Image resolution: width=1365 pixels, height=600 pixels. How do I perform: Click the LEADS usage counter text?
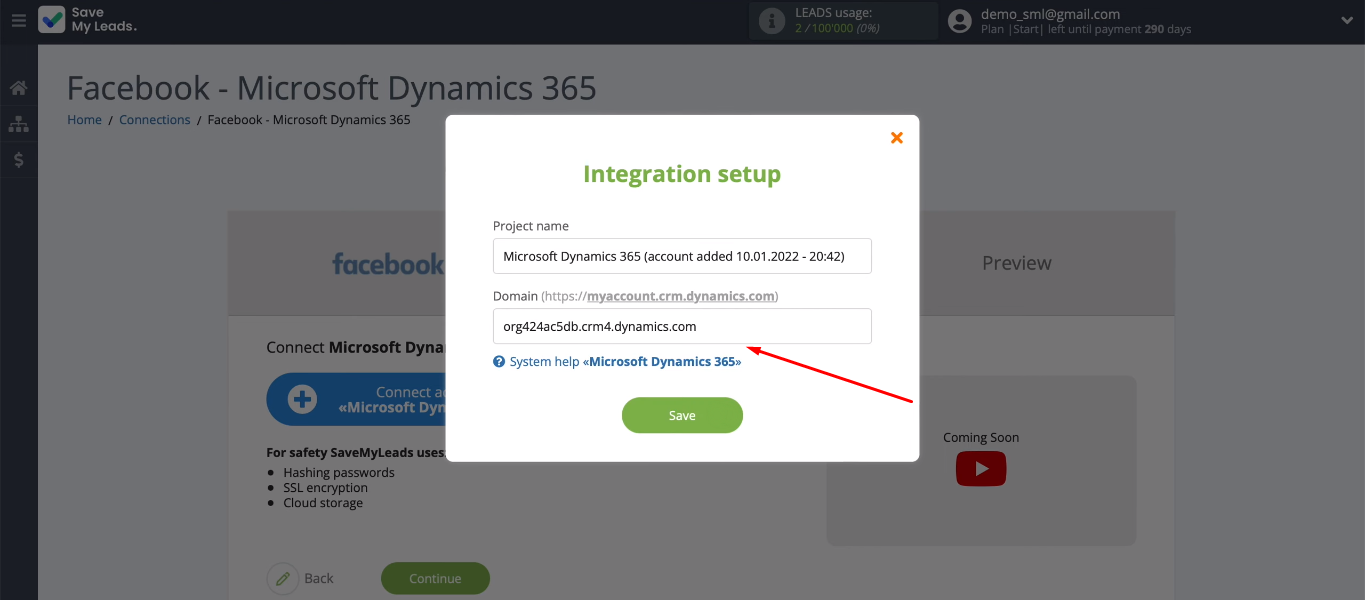click(835, 28)
